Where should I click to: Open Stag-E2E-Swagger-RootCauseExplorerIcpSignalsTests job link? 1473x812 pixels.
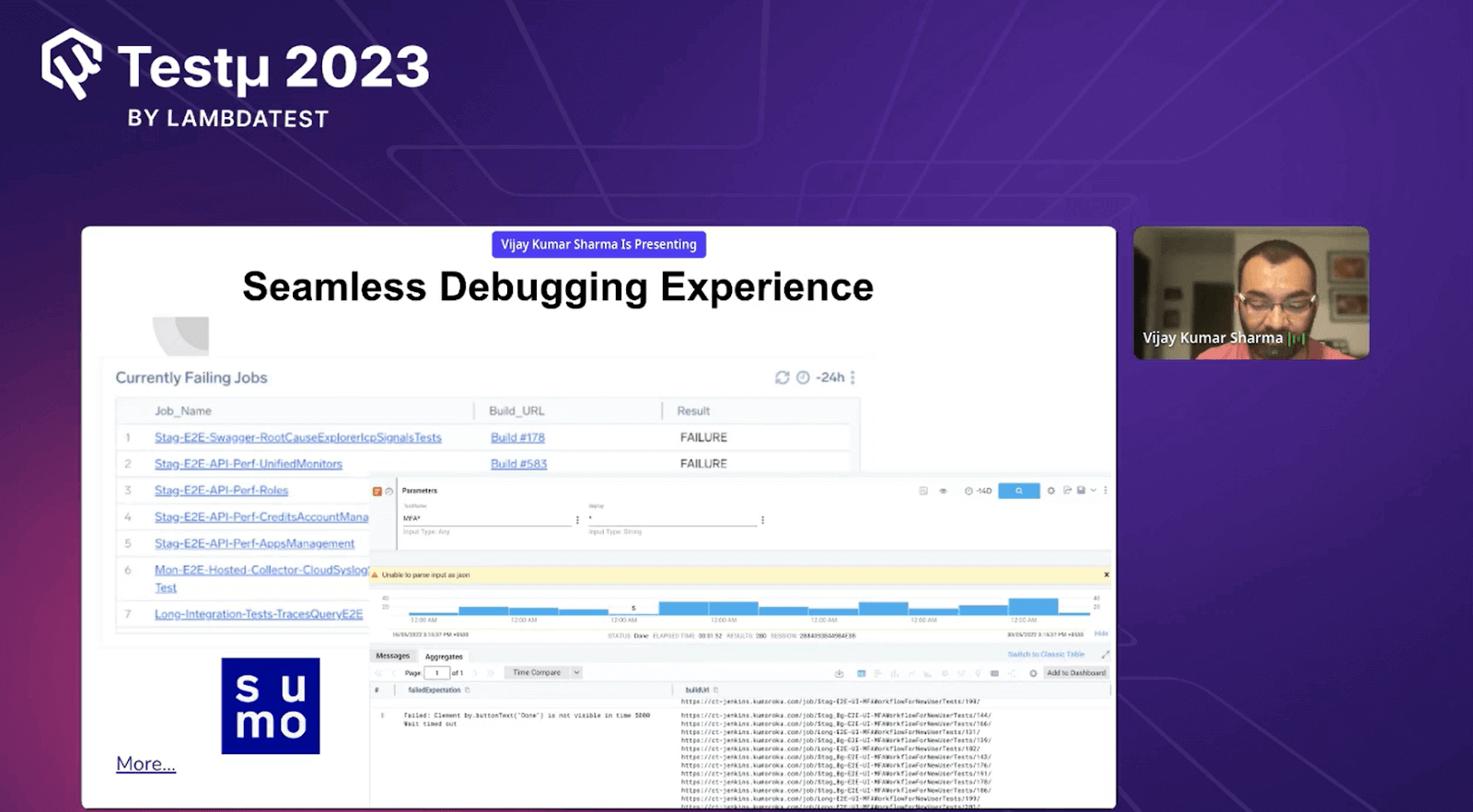pos(298,437)
